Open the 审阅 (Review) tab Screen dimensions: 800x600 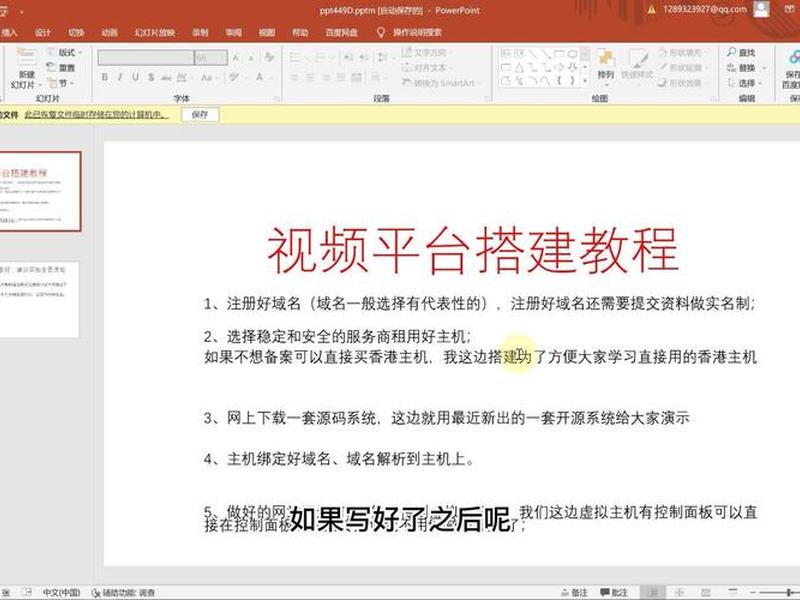[x=234, y=33]
